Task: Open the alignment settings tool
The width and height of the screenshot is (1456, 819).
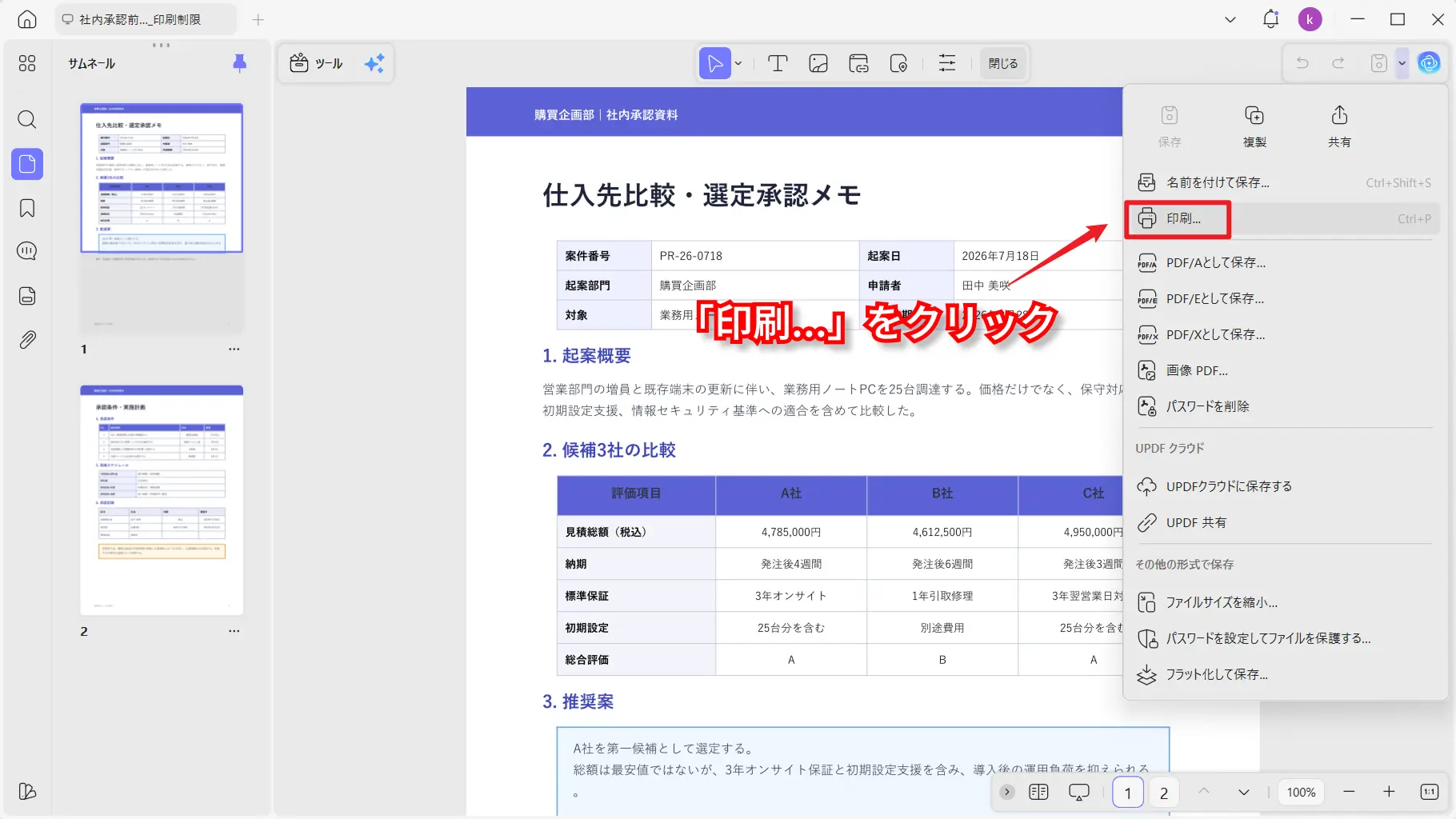Action: [947, 63]
